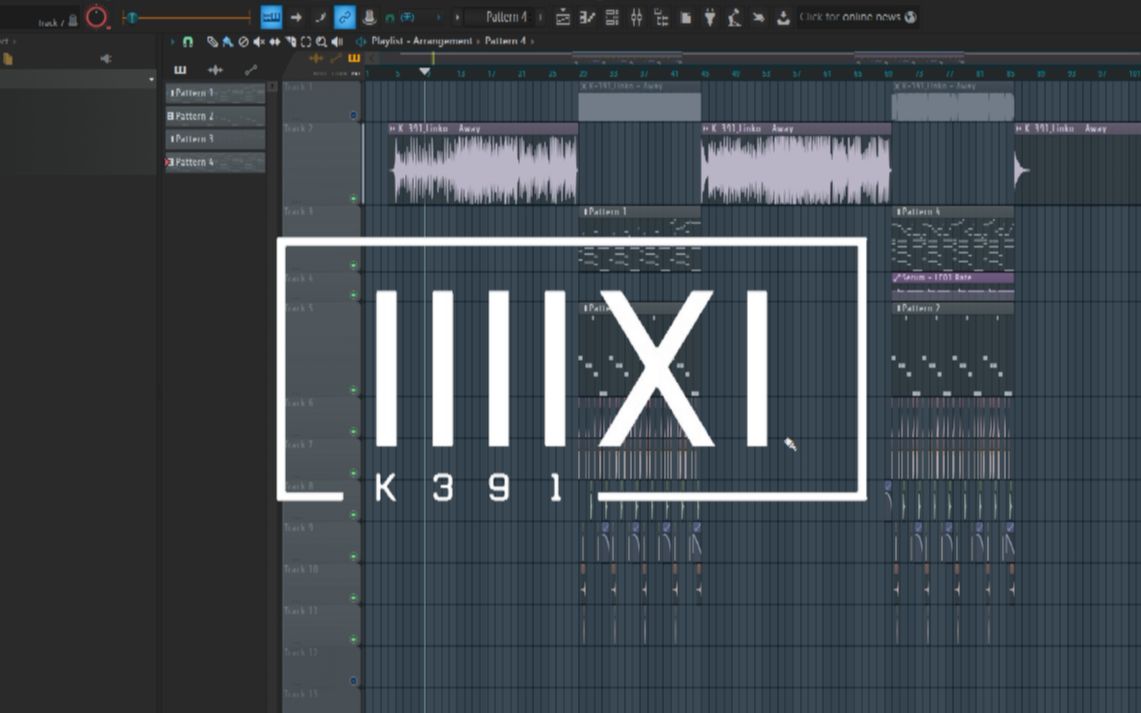The height and width of the screenshot is (713, 1141).
Task: Click the white playhead marker on timeline
Action: point(425,71)
